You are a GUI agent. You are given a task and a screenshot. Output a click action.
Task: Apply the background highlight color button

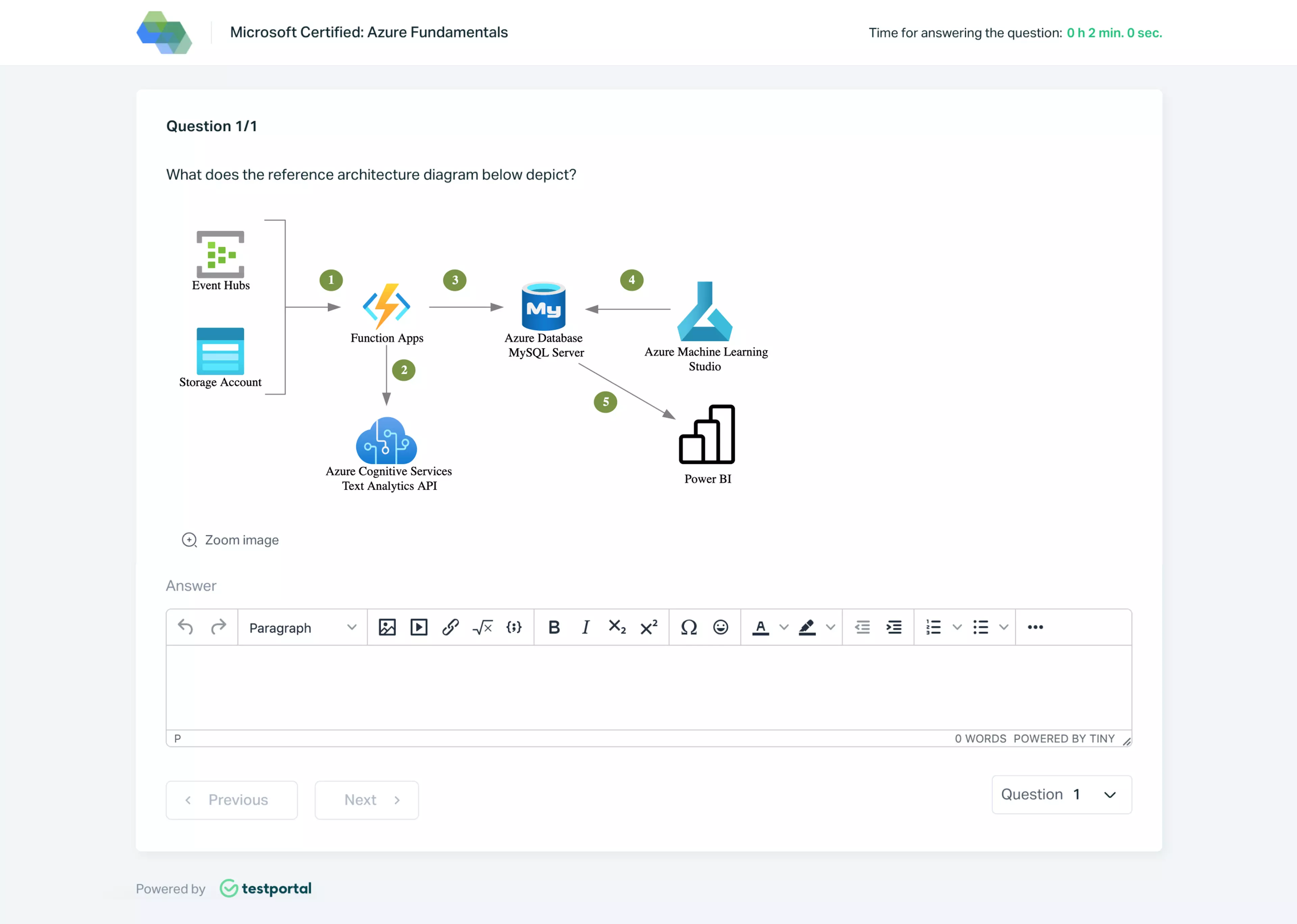click(x=808, y=627)
